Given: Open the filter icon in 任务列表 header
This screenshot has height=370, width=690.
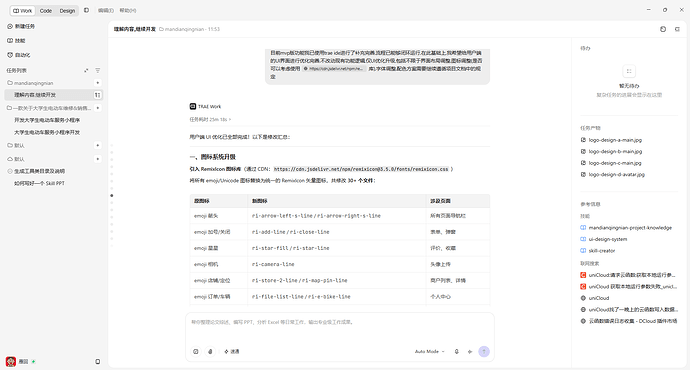Looking at the screenshot, I should (98, 70).
